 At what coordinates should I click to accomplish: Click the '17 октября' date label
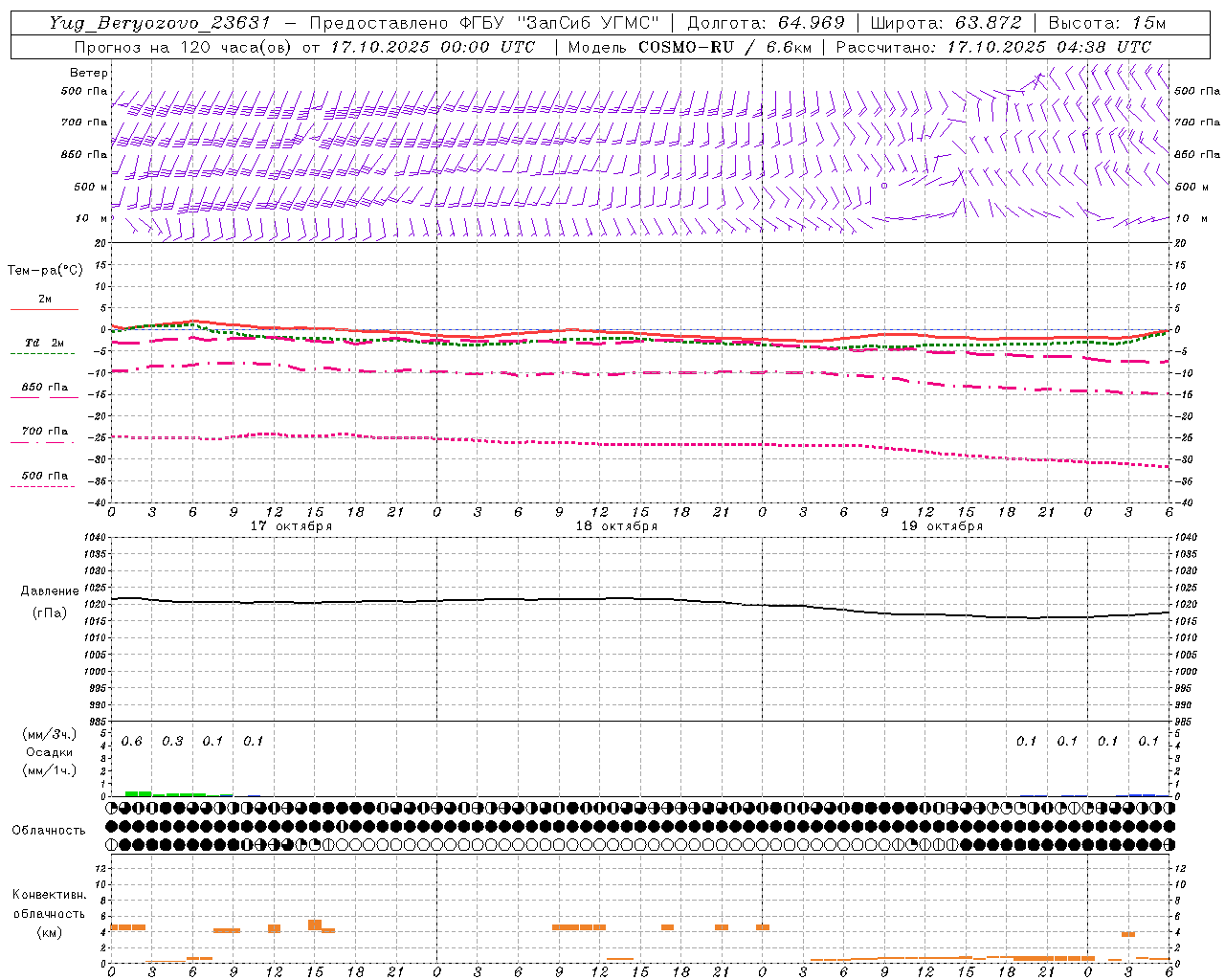coord(291,526)
